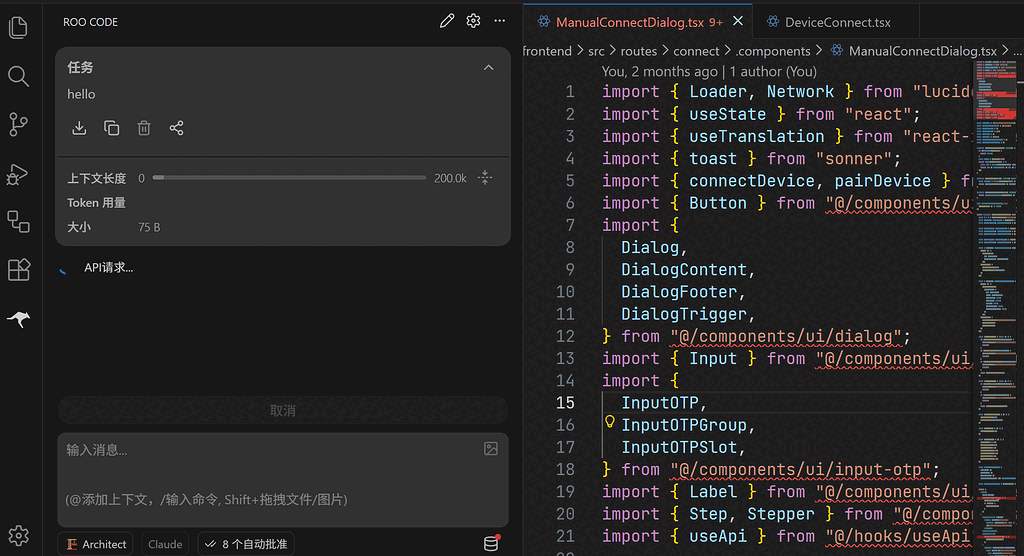Click the 输入消息 message input box

tap(283, 480)
